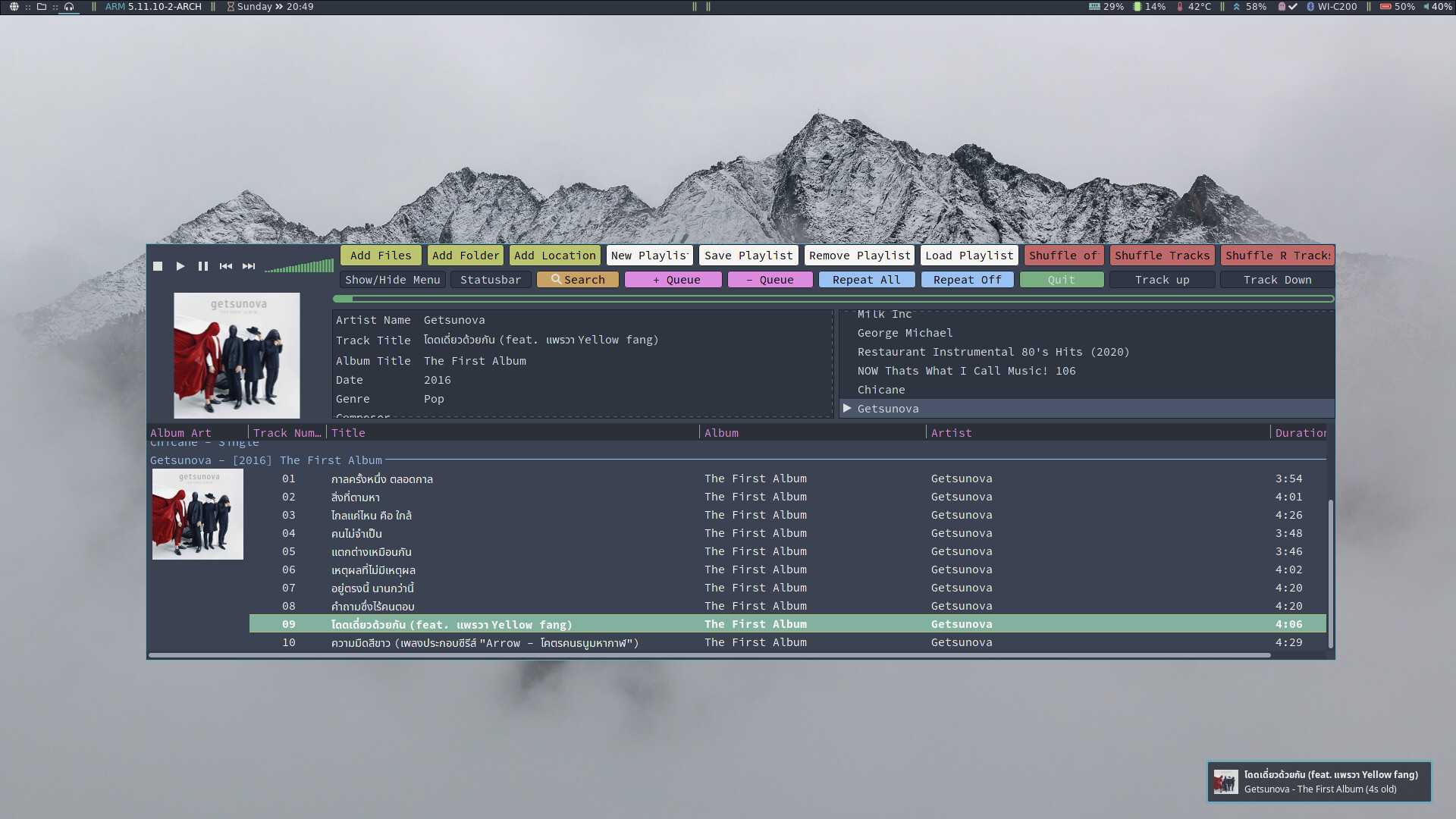Viewport: 1456px width, 819px height.
Task: Pause playback with the pause icon
Action: click(203, 266)
